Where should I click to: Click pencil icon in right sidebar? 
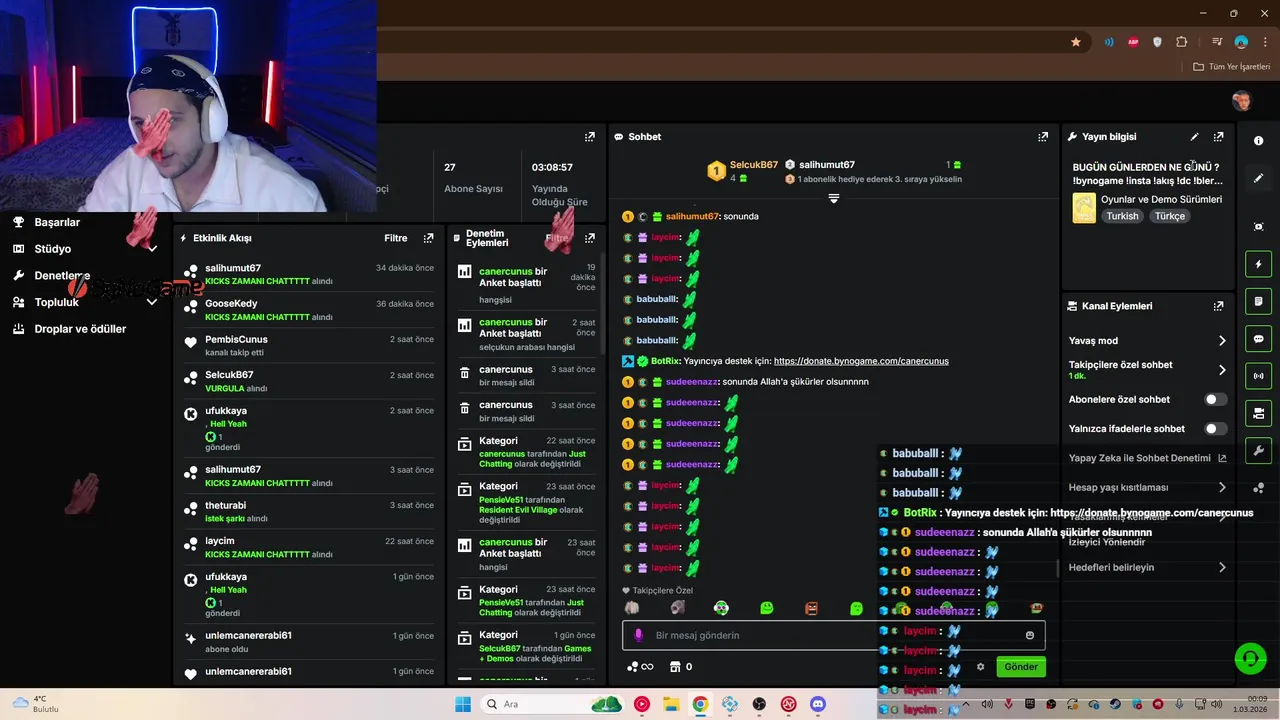pos(1258,178)
